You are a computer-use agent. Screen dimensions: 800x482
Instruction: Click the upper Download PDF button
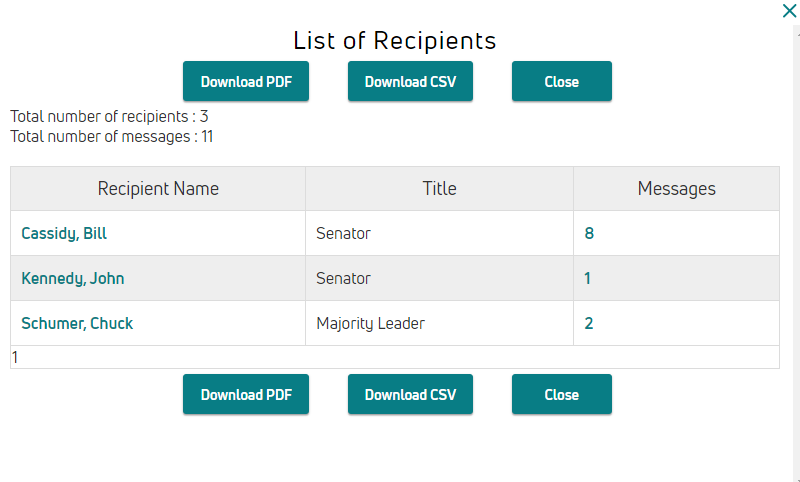[246, 81]
